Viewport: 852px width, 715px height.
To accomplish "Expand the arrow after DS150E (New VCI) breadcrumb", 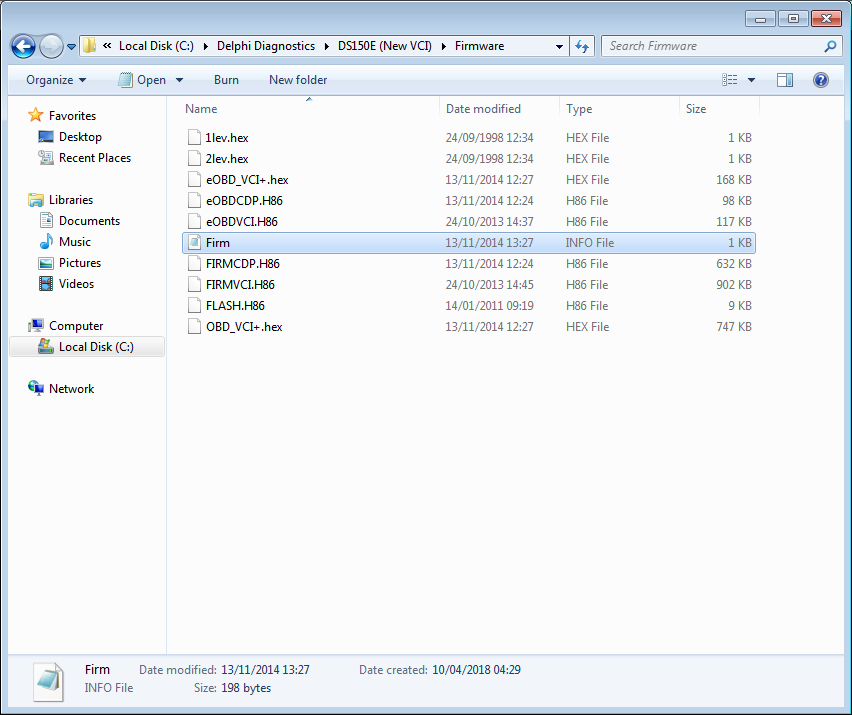I will click(443, 47).
